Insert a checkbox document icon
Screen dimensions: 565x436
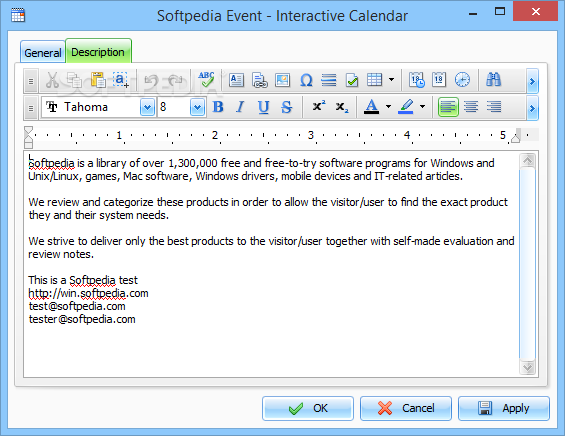point(352,80)
